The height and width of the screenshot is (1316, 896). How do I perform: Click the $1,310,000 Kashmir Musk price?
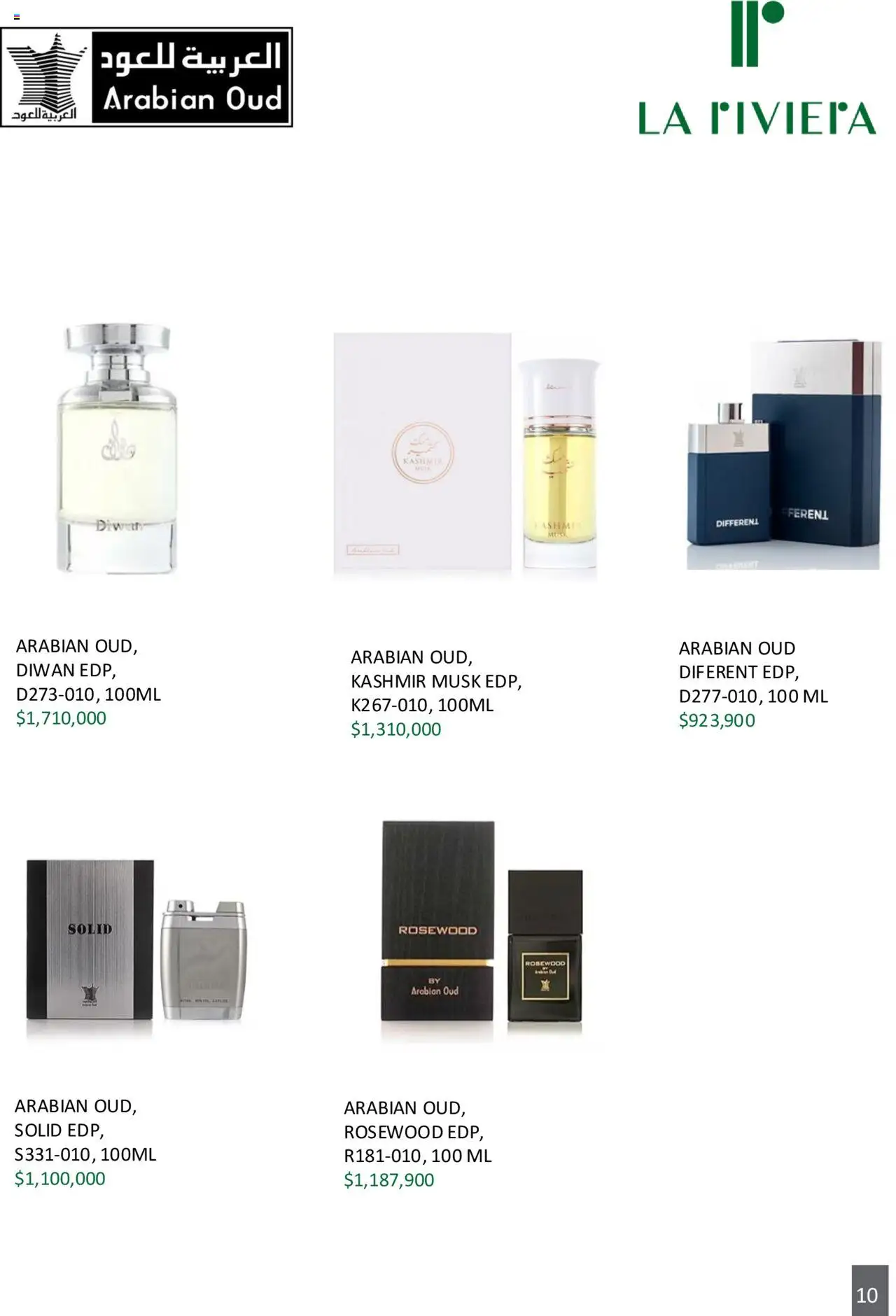[x=395, y=729]
